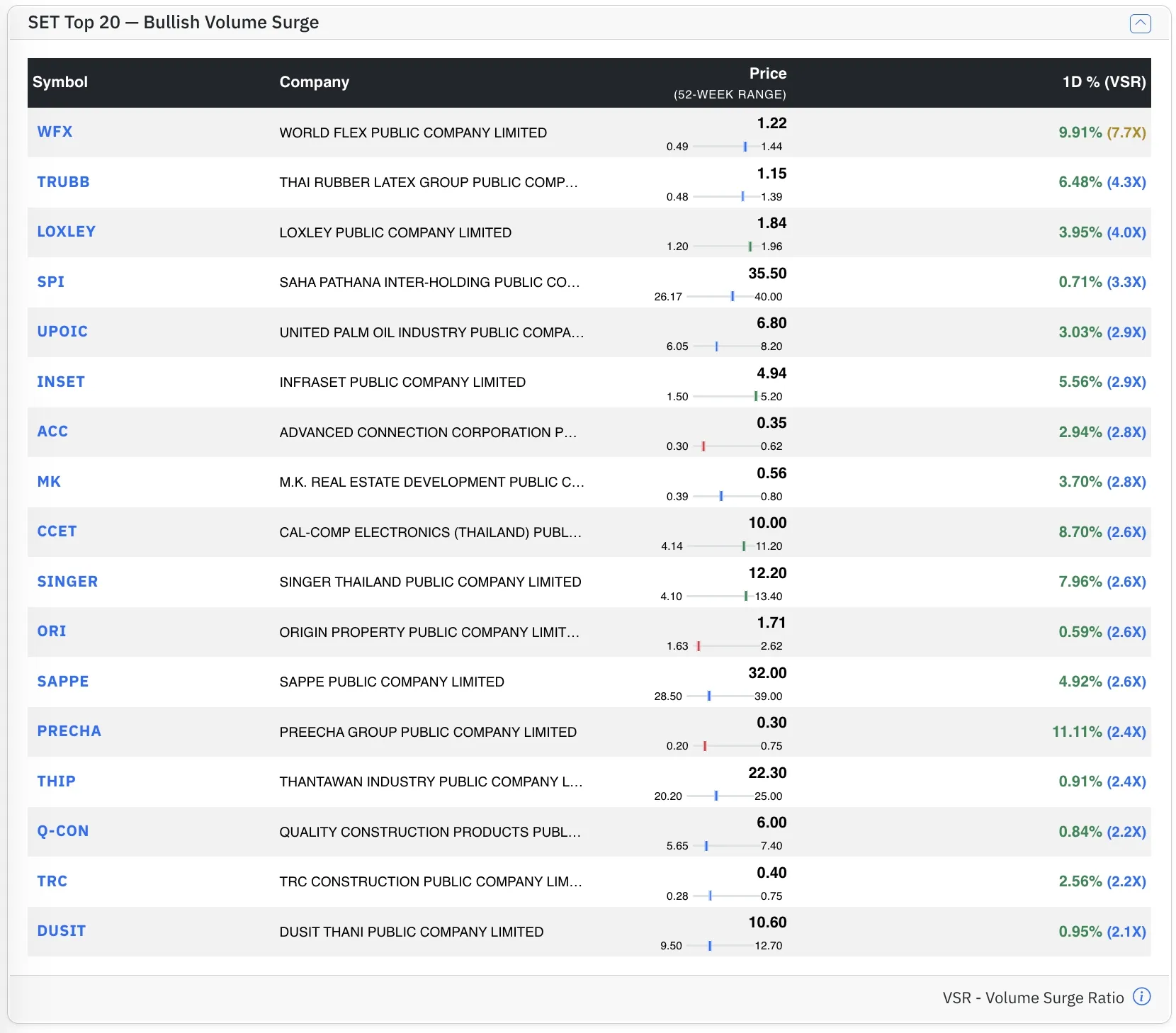Show the Volume Surge Ratio info icon
Screen dimensions: 1176x1033
click(1141, 996)
